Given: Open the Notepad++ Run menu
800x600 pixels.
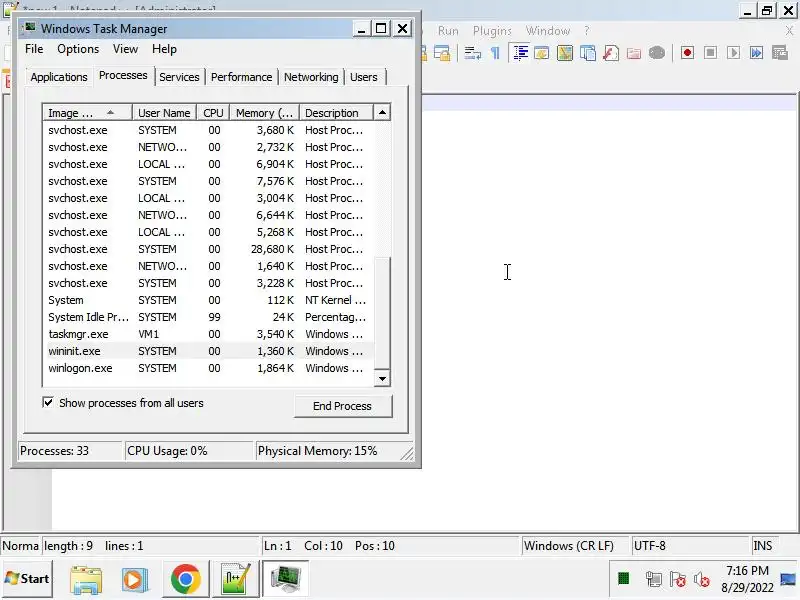Looking at the screenshot, I should point(448,31).
